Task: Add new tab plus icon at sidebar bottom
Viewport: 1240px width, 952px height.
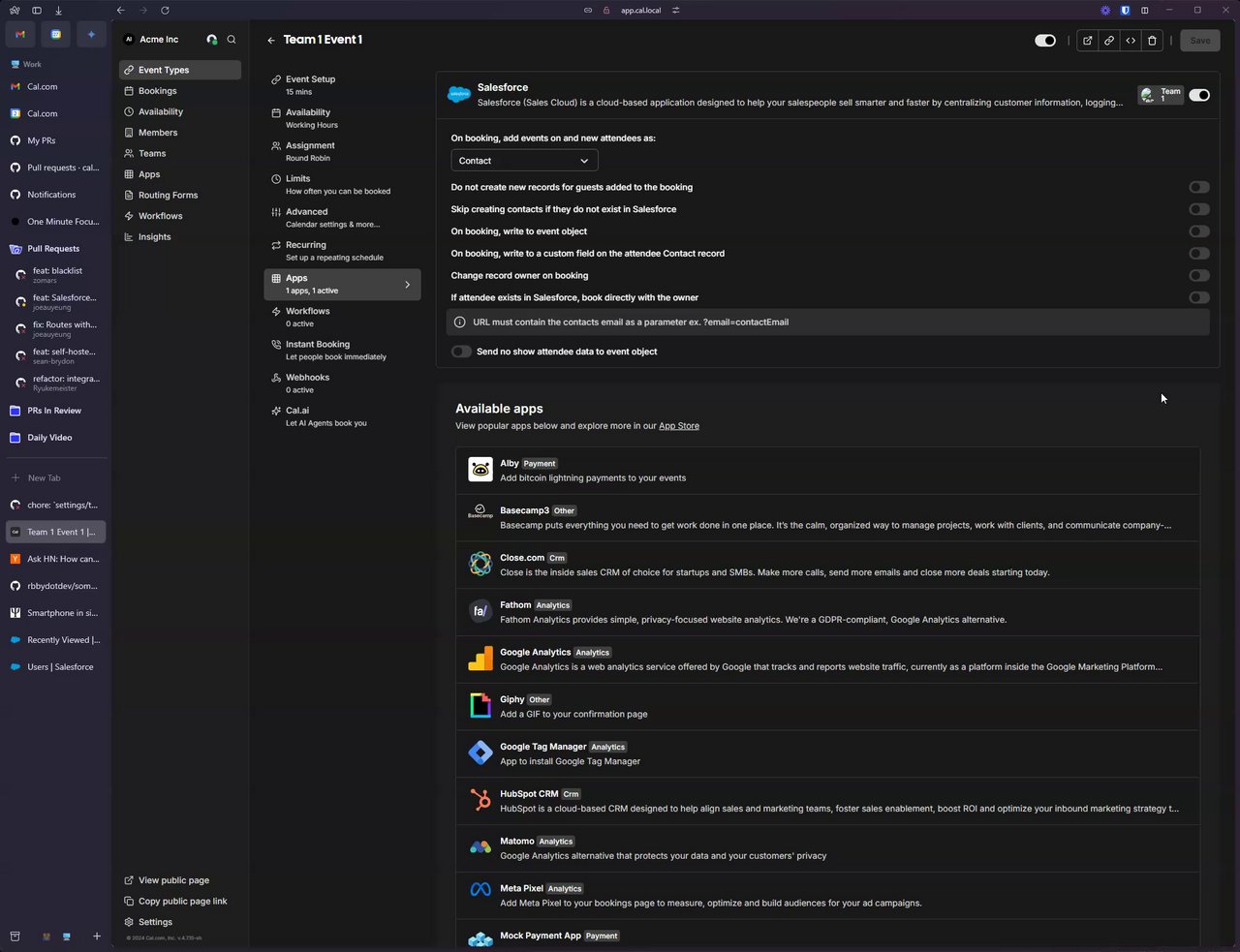Action: pyautogui.click(x=97, y=937)
